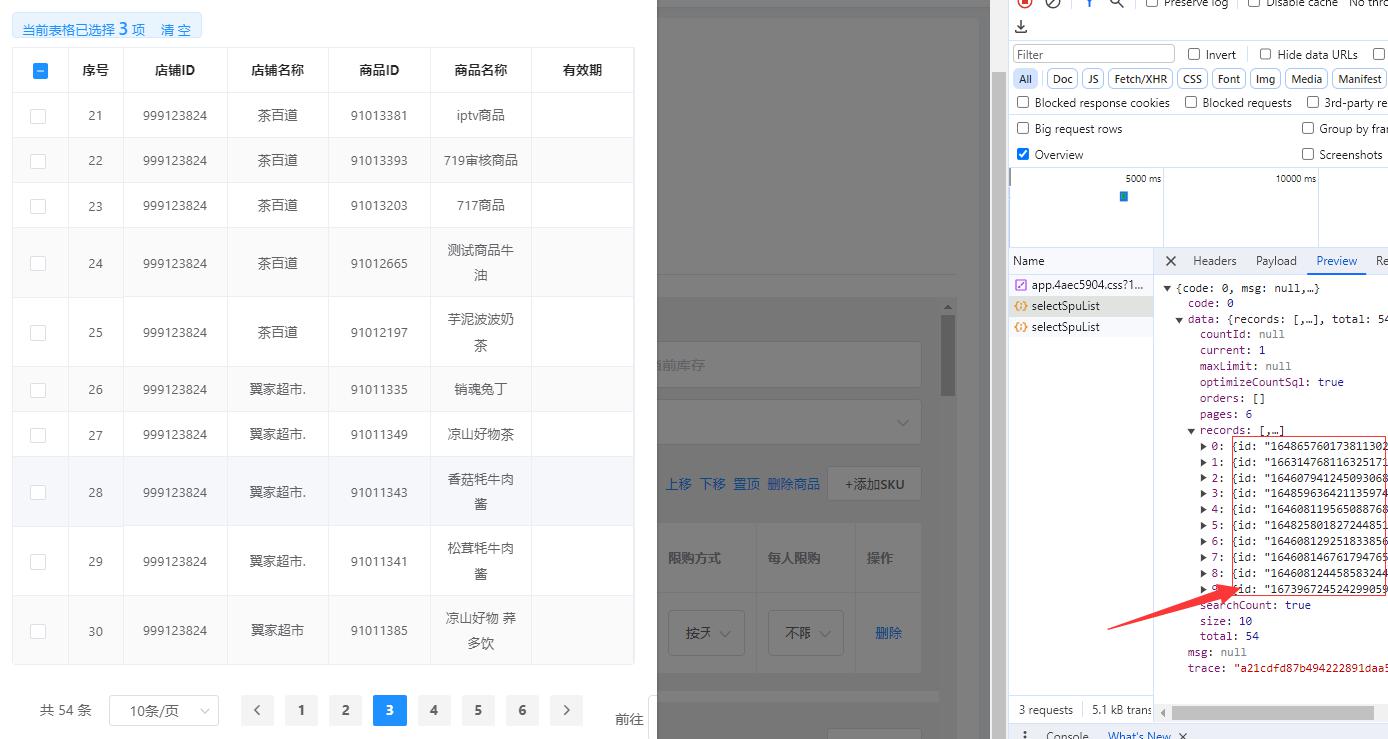Go to next page arrow in pagination
The width and height of the screenshot is (1388, 739).
coord(566,710)
